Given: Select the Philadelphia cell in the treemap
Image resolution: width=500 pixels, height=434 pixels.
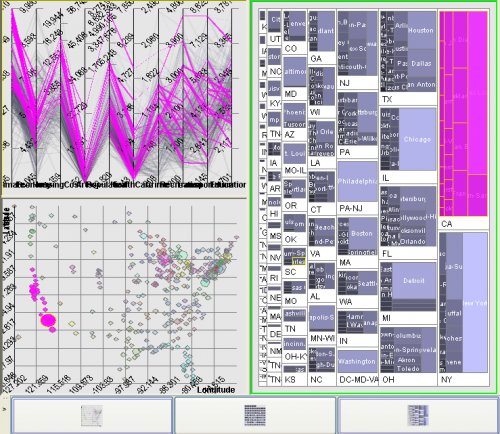Looking at the screenshot, I should pyautogui.click(x=357, y=181).
